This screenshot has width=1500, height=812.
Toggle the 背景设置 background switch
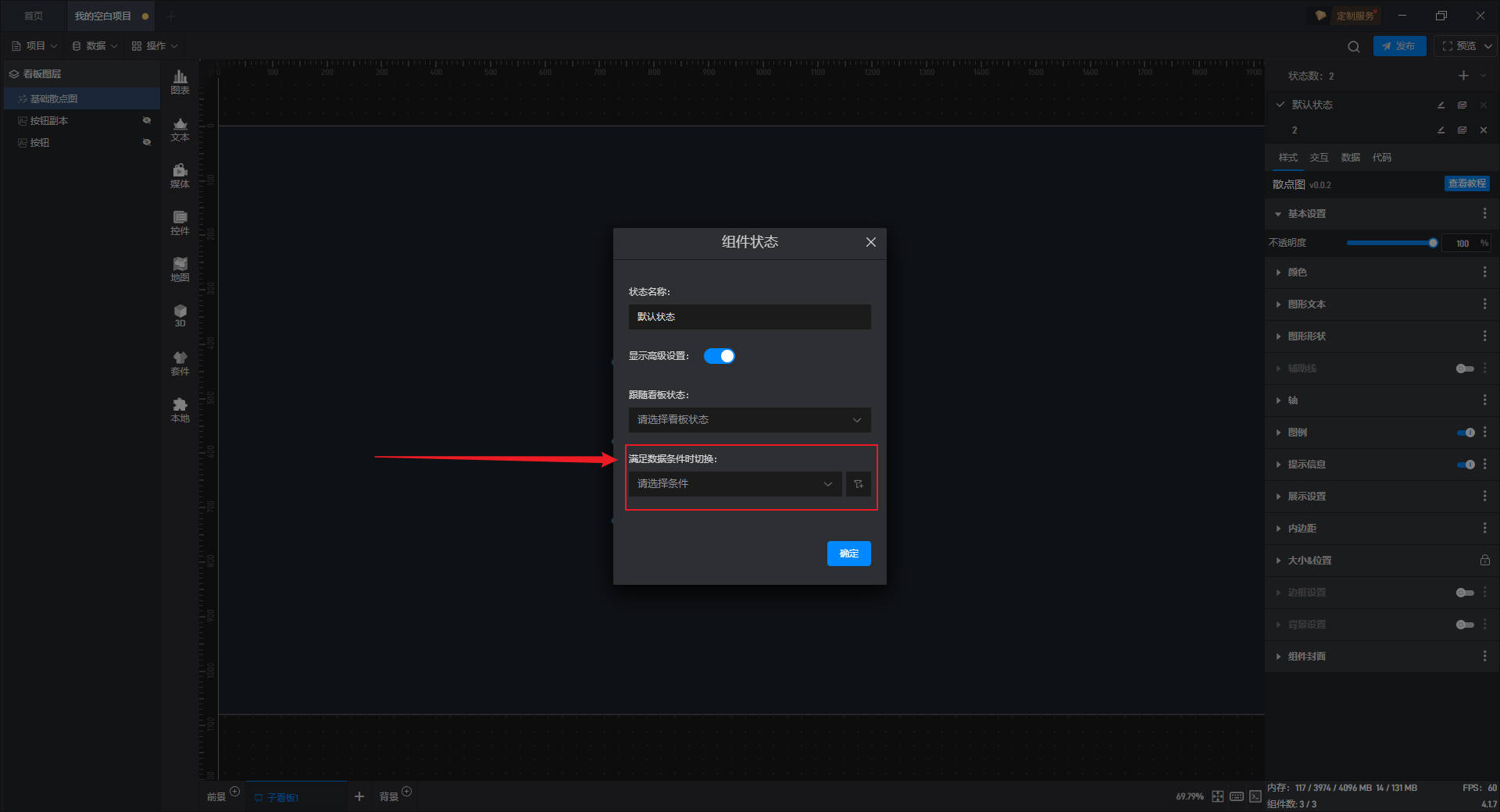[1465, 625]
